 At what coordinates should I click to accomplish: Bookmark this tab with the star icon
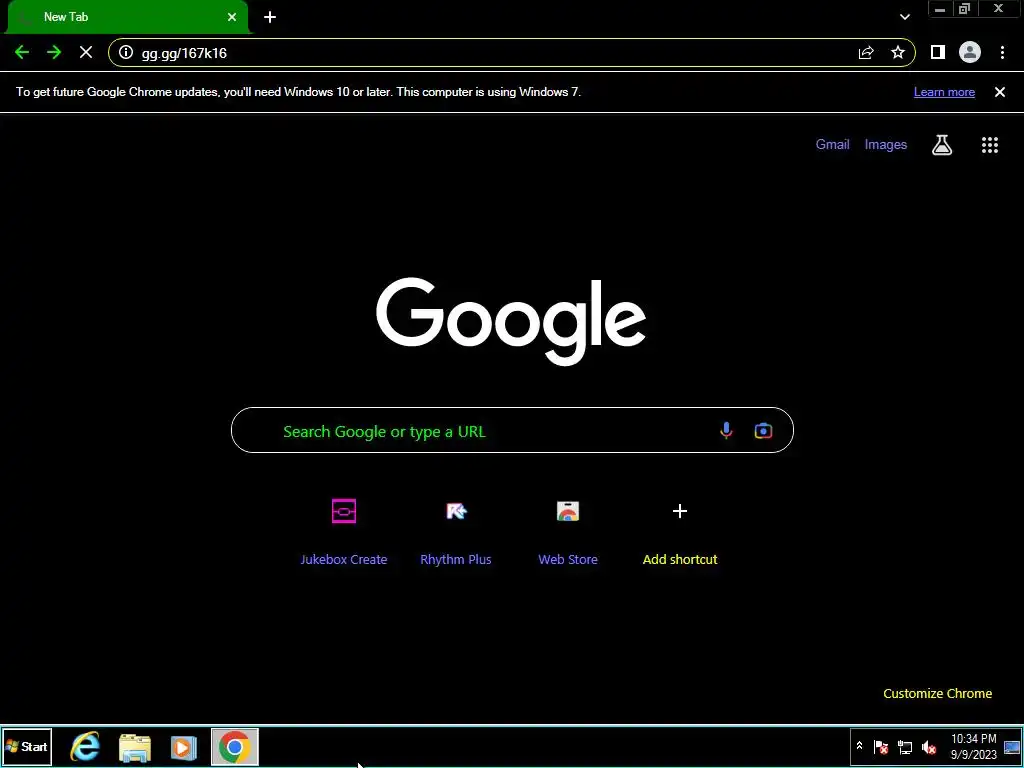tap(898, 53)
